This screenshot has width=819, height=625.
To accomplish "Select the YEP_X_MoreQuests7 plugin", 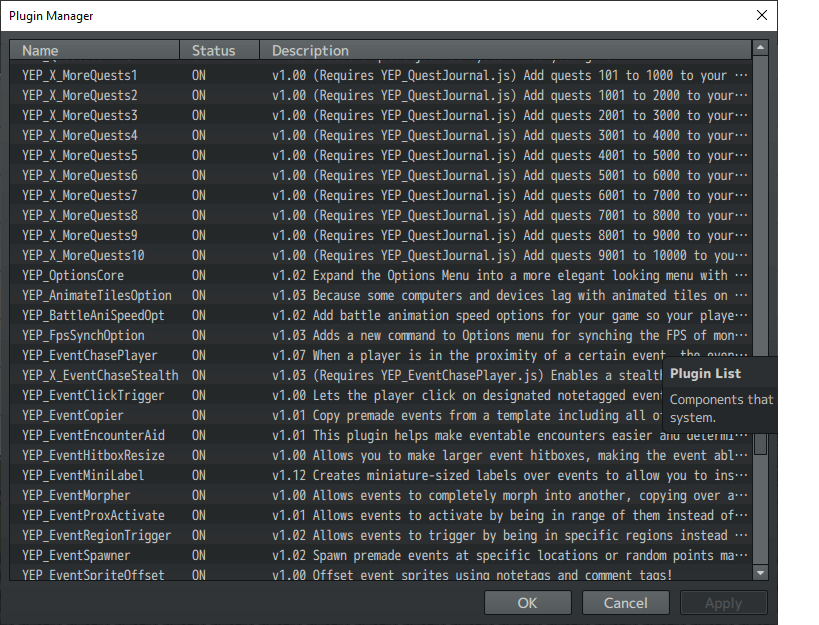I will pos(381,195).
